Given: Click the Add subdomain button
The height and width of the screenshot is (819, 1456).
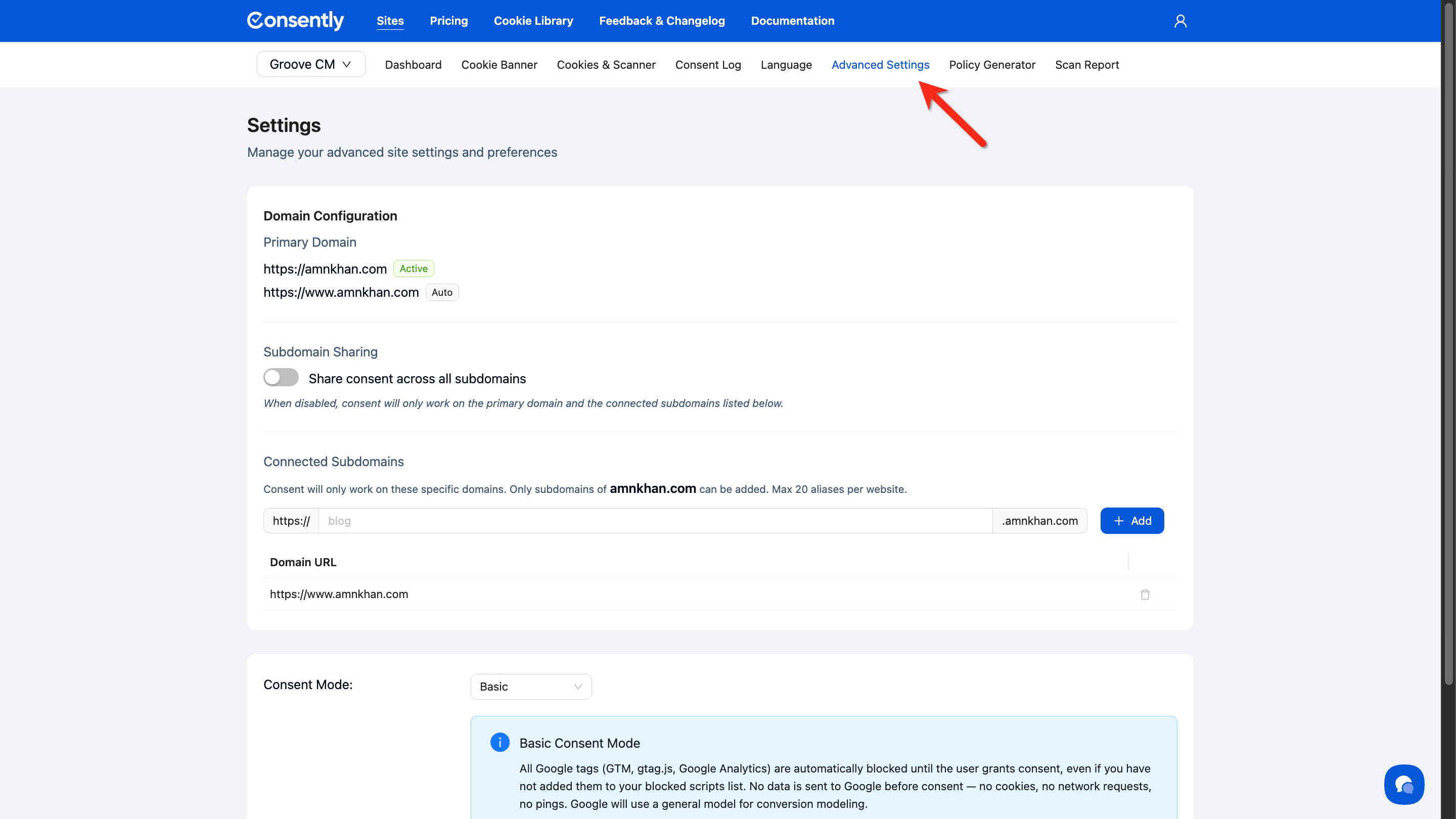Looking at the screenshot, I should pyautogui.click(x=1131, y=521).
